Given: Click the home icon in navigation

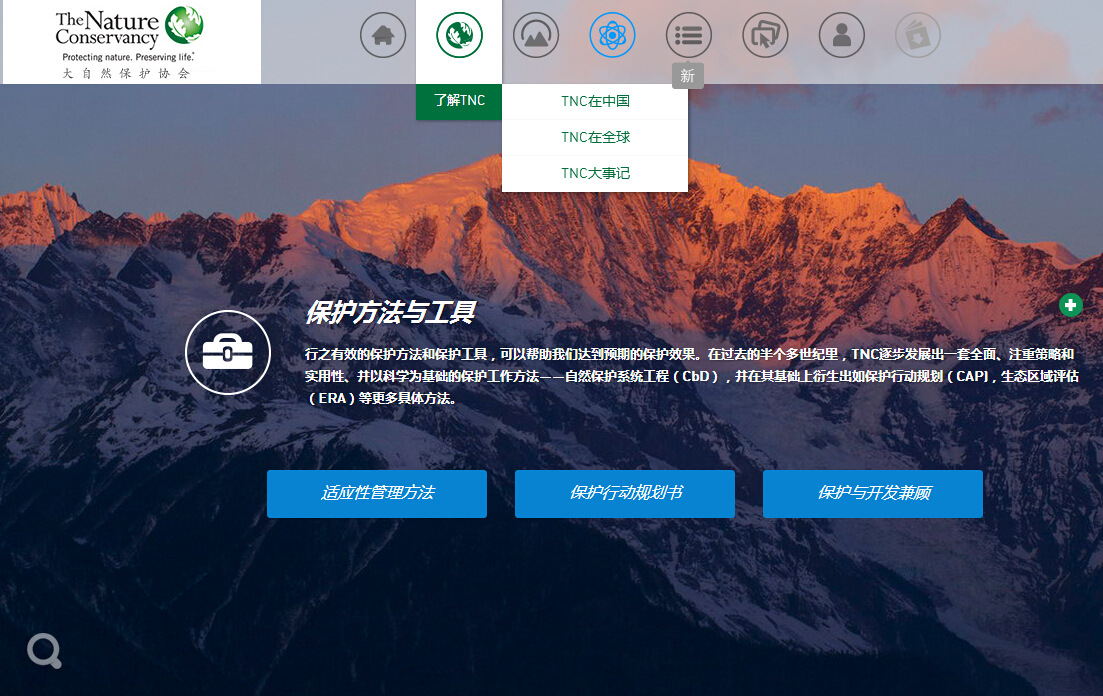Looking at the screenshot, I should [383, 36].
